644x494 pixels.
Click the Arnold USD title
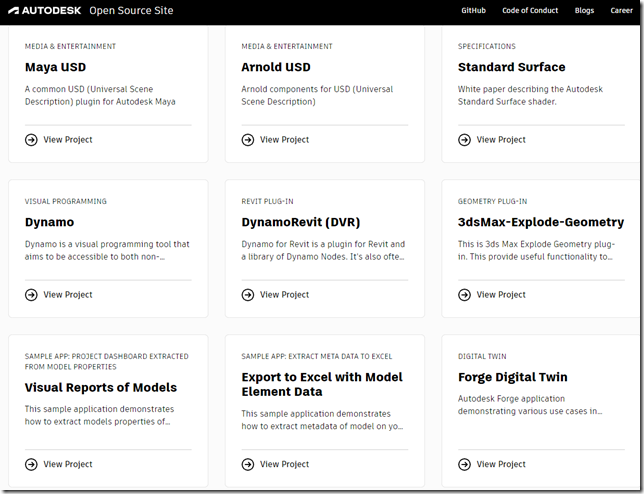coord(276,67)
